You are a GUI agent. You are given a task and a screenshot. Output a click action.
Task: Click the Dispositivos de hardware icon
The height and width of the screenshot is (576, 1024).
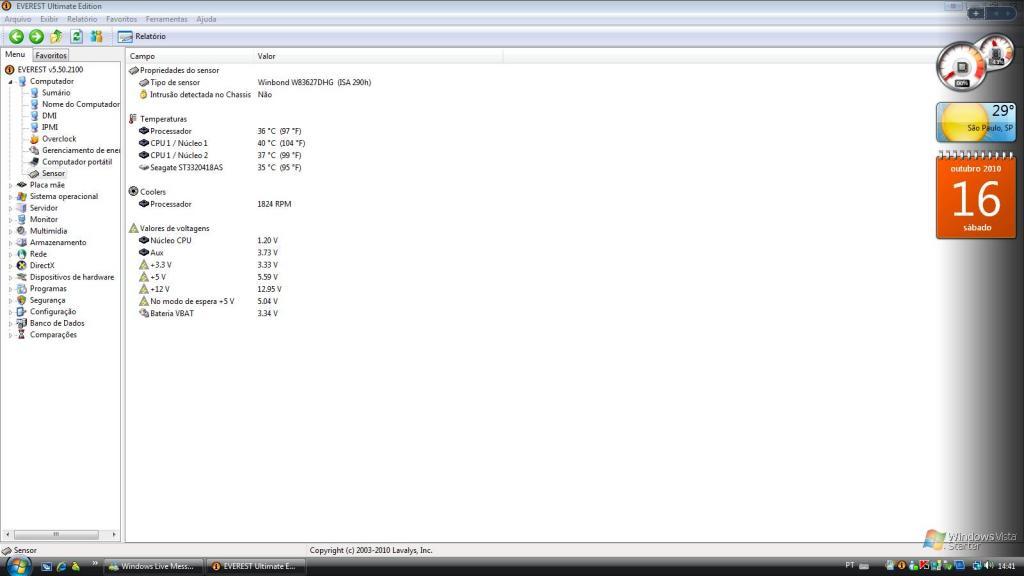click(x=22, y=277)
